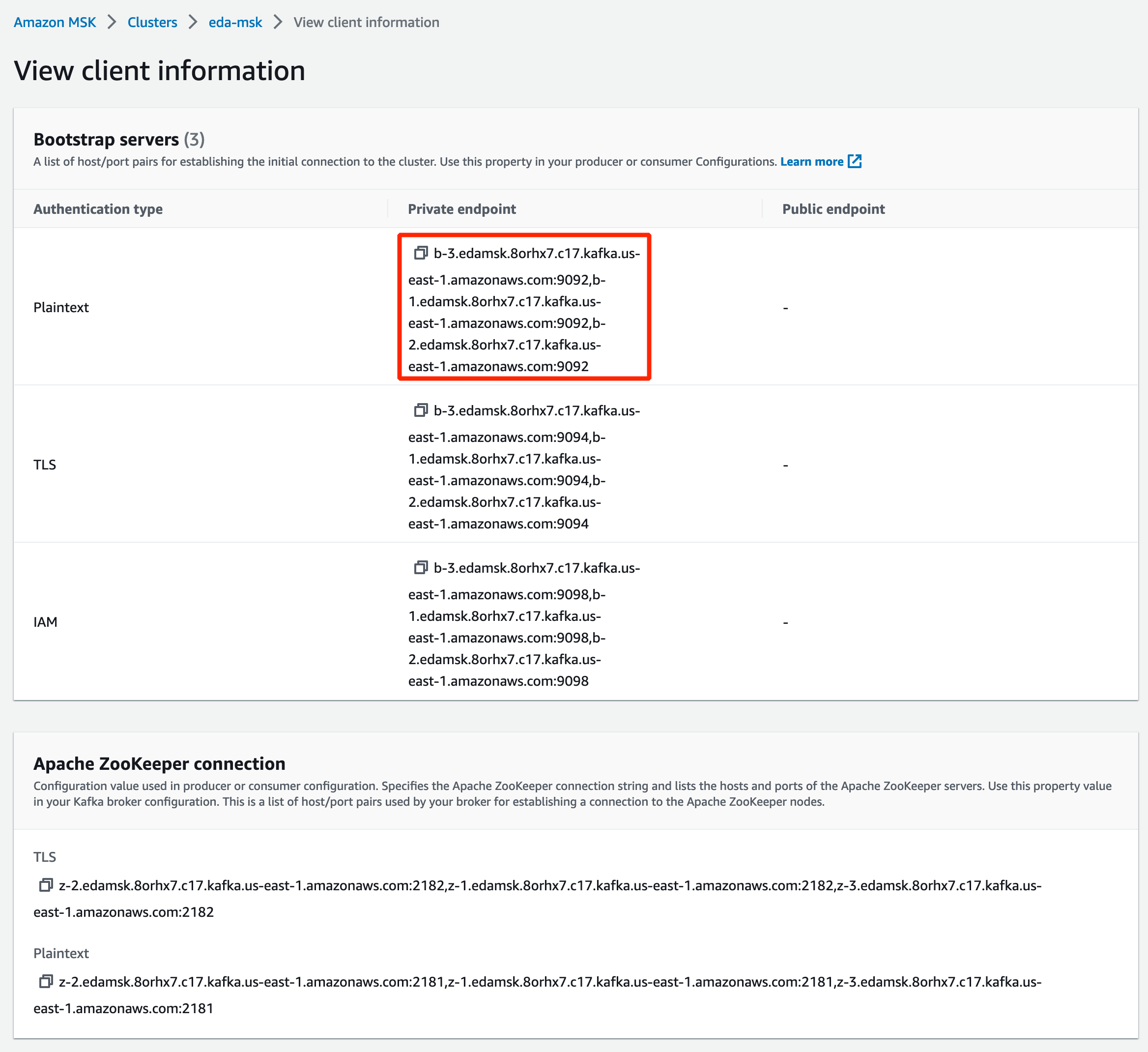The image size is (1148, 1052).
Task: Click the IAM row public endpoint dash
Action: (x=785, y=622)
